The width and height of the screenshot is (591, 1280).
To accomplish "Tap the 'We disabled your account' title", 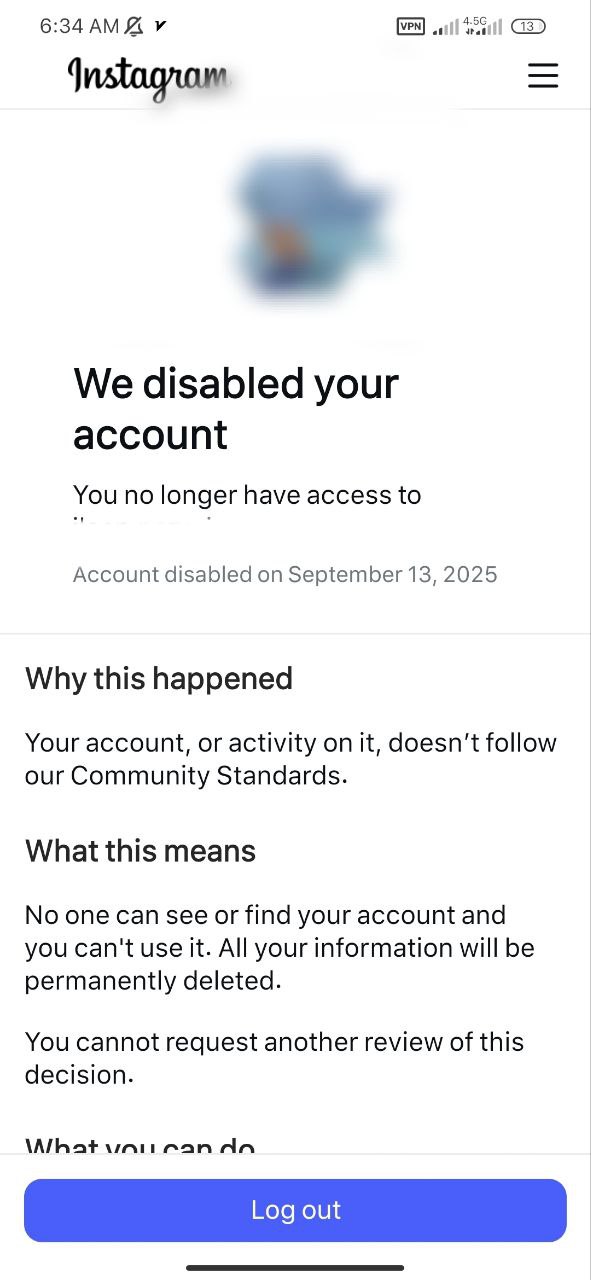I will [x=236, y=408].
